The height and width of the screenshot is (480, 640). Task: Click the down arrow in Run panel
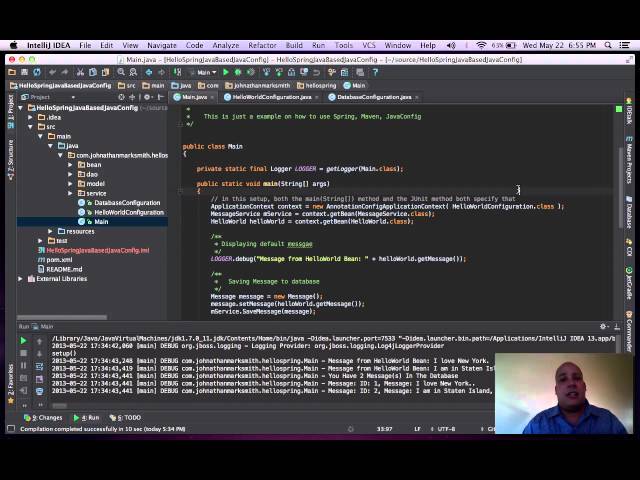(40, 353)
